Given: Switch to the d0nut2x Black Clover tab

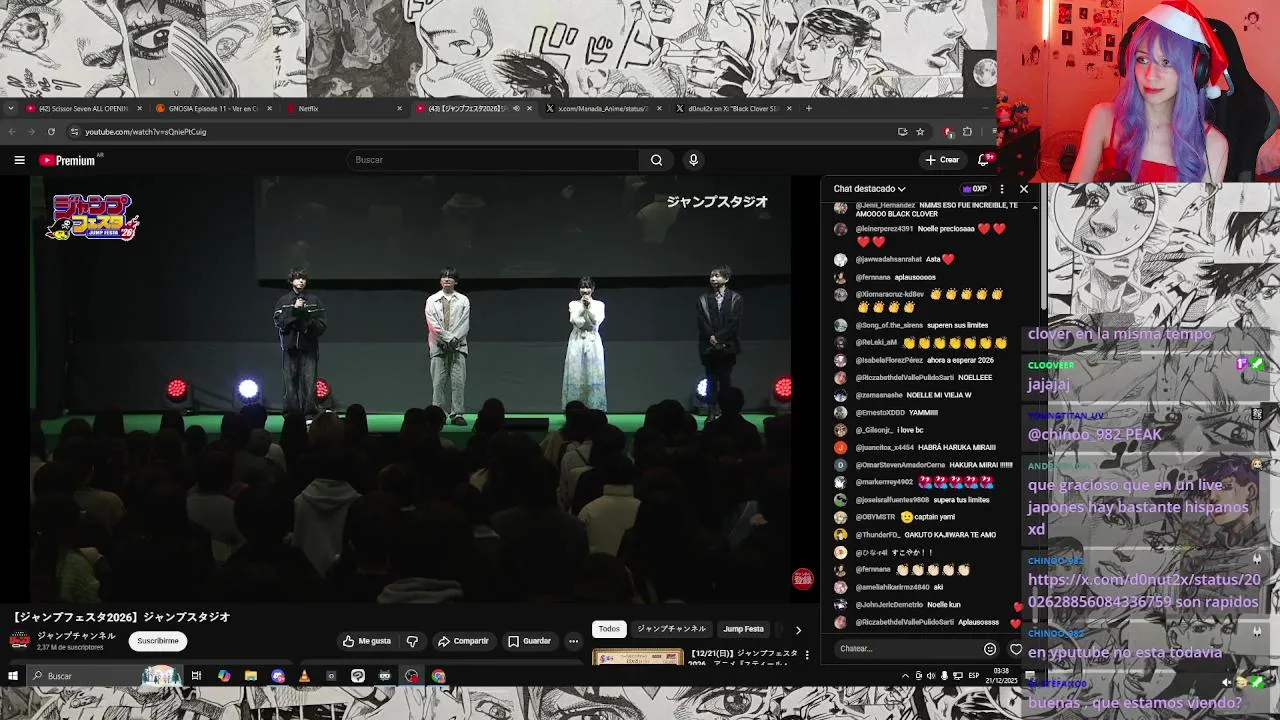Looking at the screenshot, I should point(733,108).
